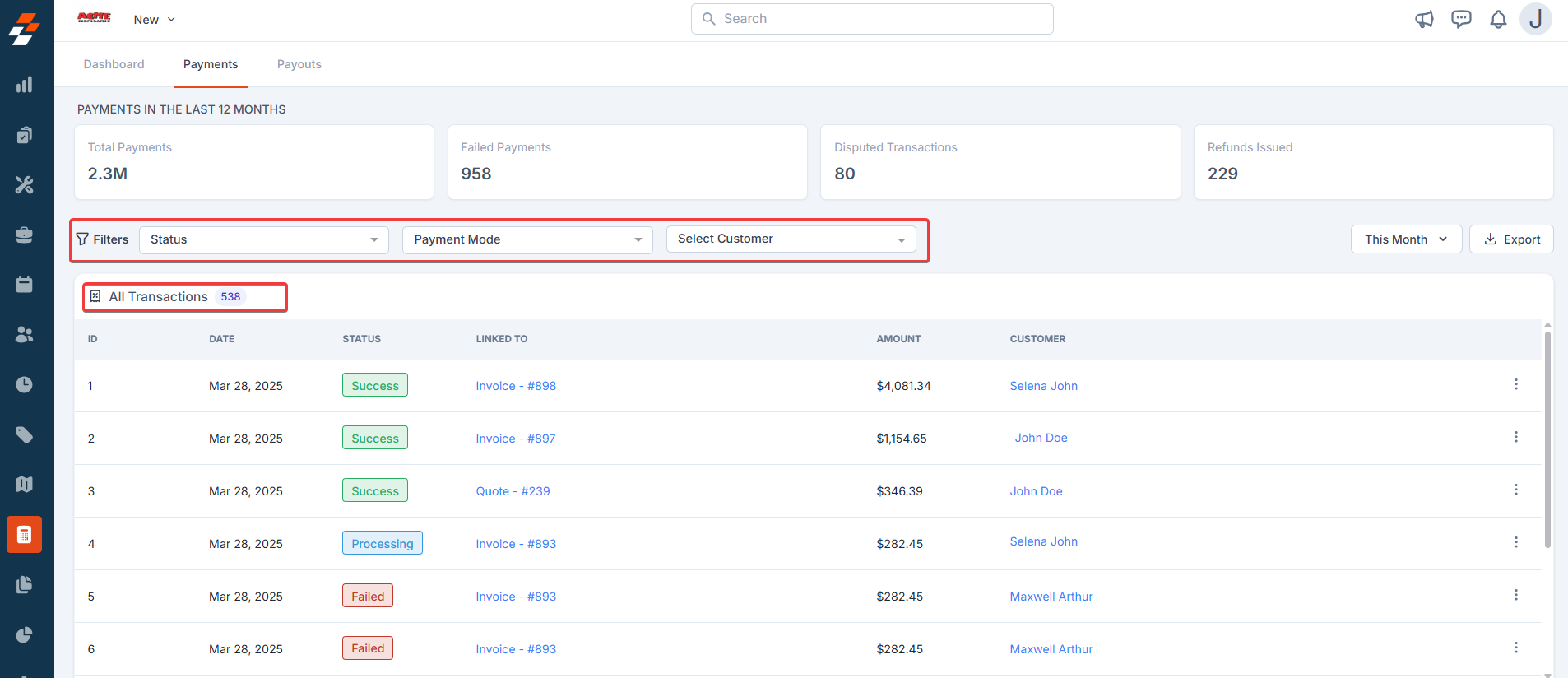Click the DATE column header

221,339
